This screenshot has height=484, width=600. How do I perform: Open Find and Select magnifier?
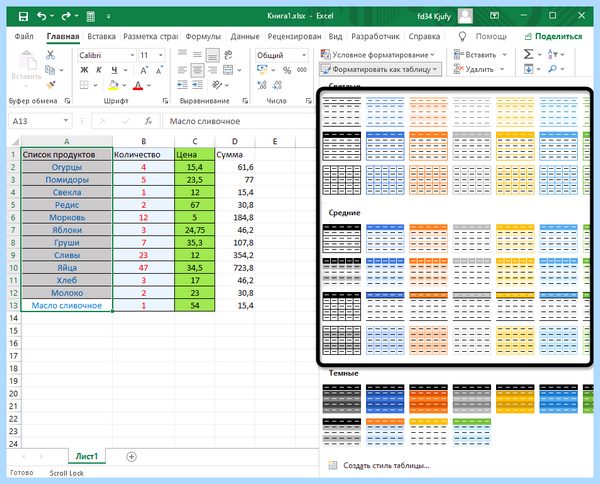click(x=552, y=69)
